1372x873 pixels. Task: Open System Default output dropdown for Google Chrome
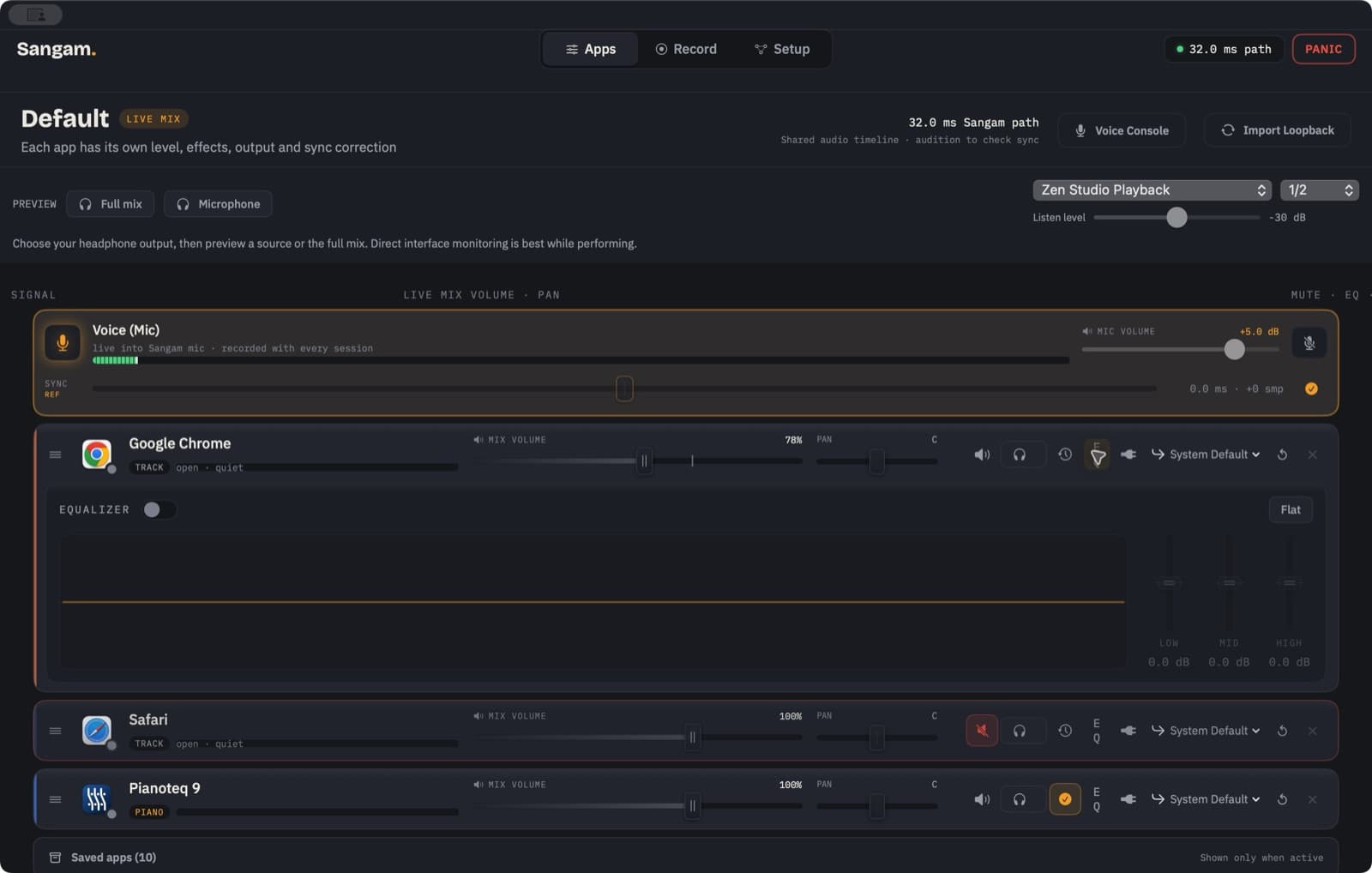pos(1206,455)
